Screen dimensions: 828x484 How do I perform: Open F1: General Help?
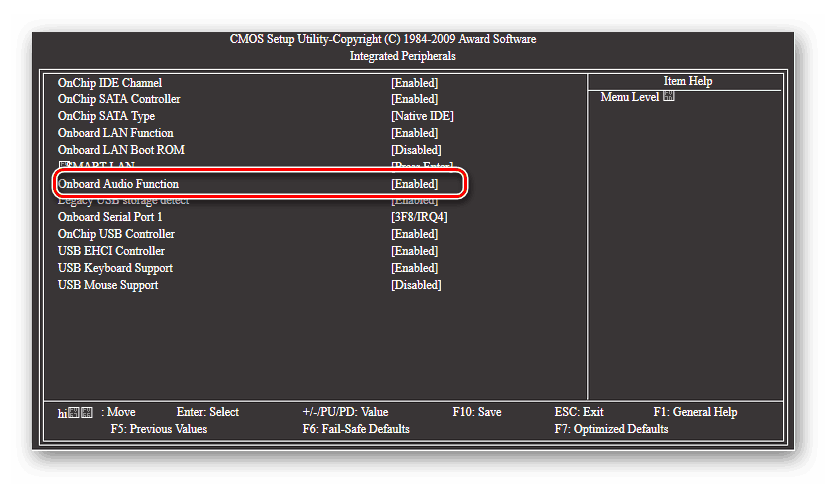[x=695, y=412]
